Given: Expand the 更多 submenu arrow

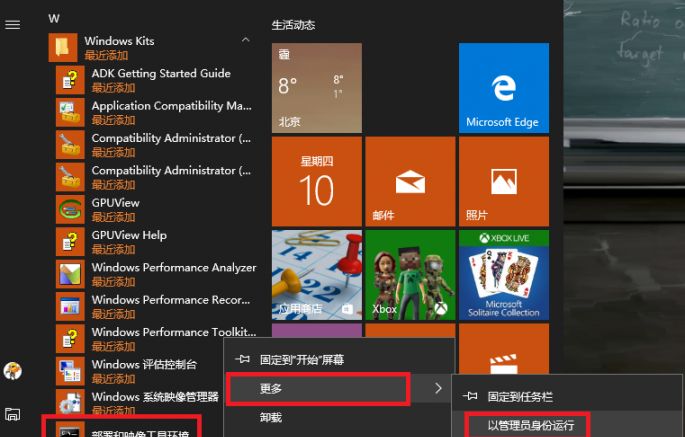Looking at the screenshot, I should tap(438, 388).
